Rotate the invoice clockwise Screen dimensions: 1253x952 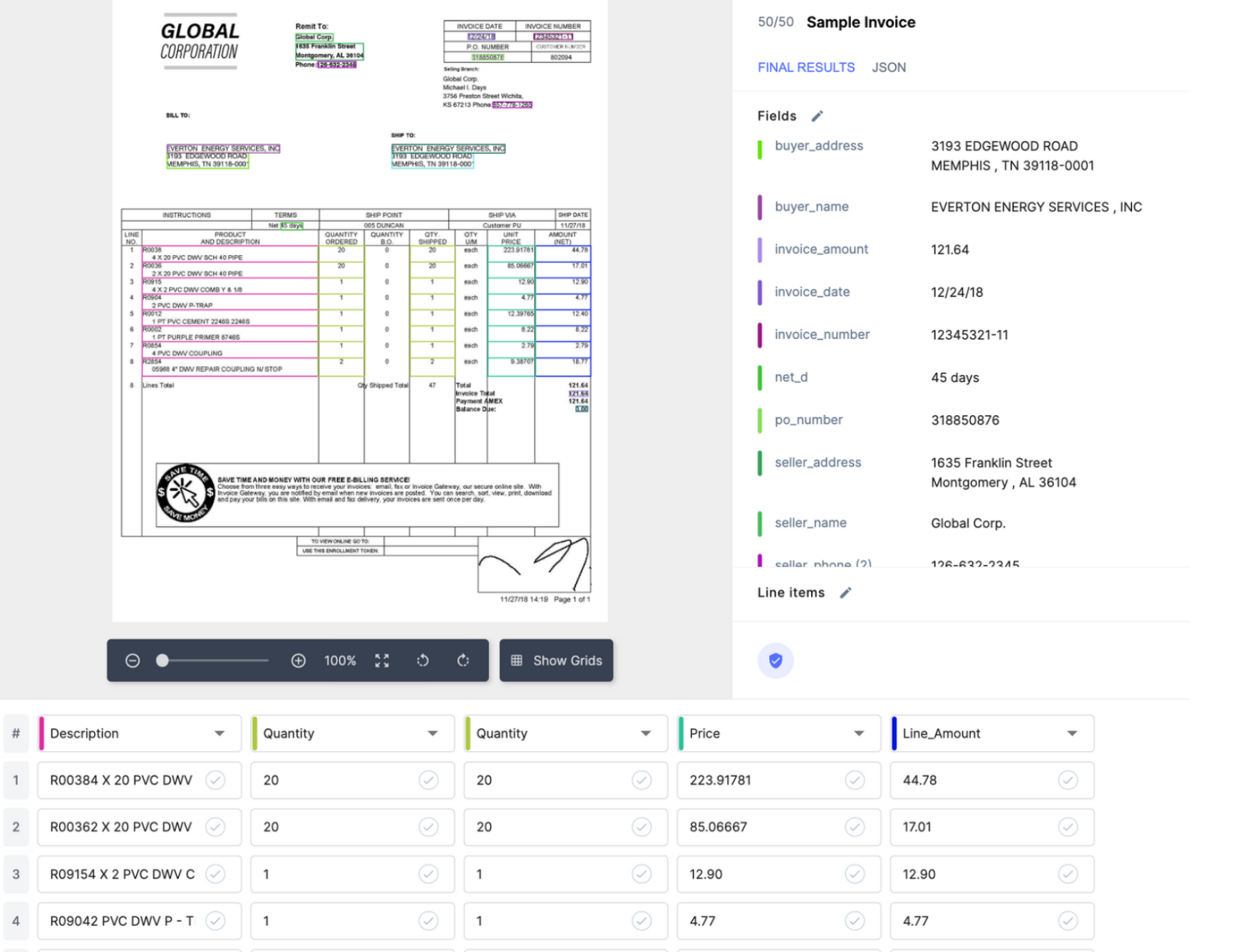point(463,661)
